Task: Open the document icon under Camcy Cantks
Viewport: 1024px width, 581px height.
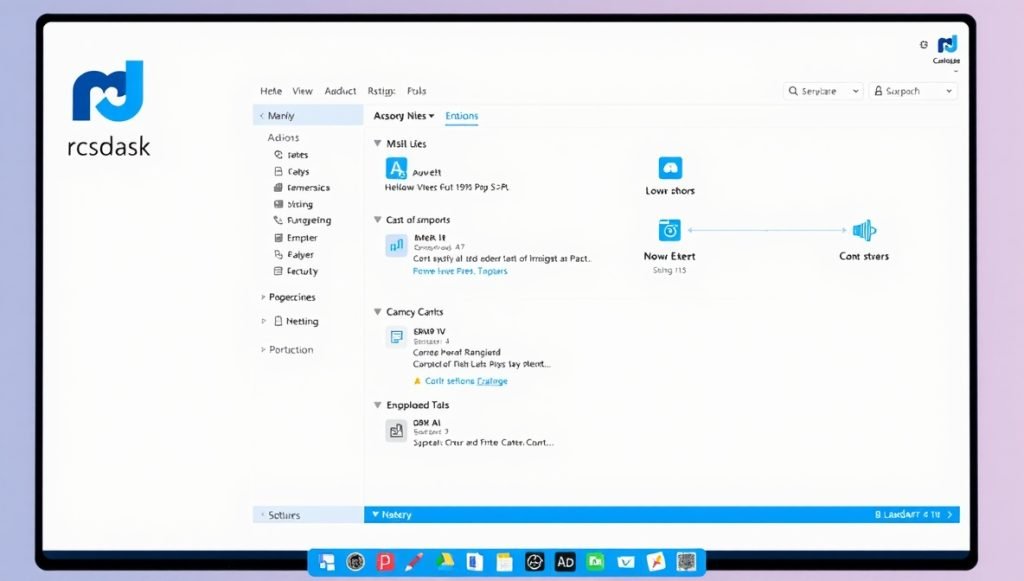Action: click(x=396, y=337)
